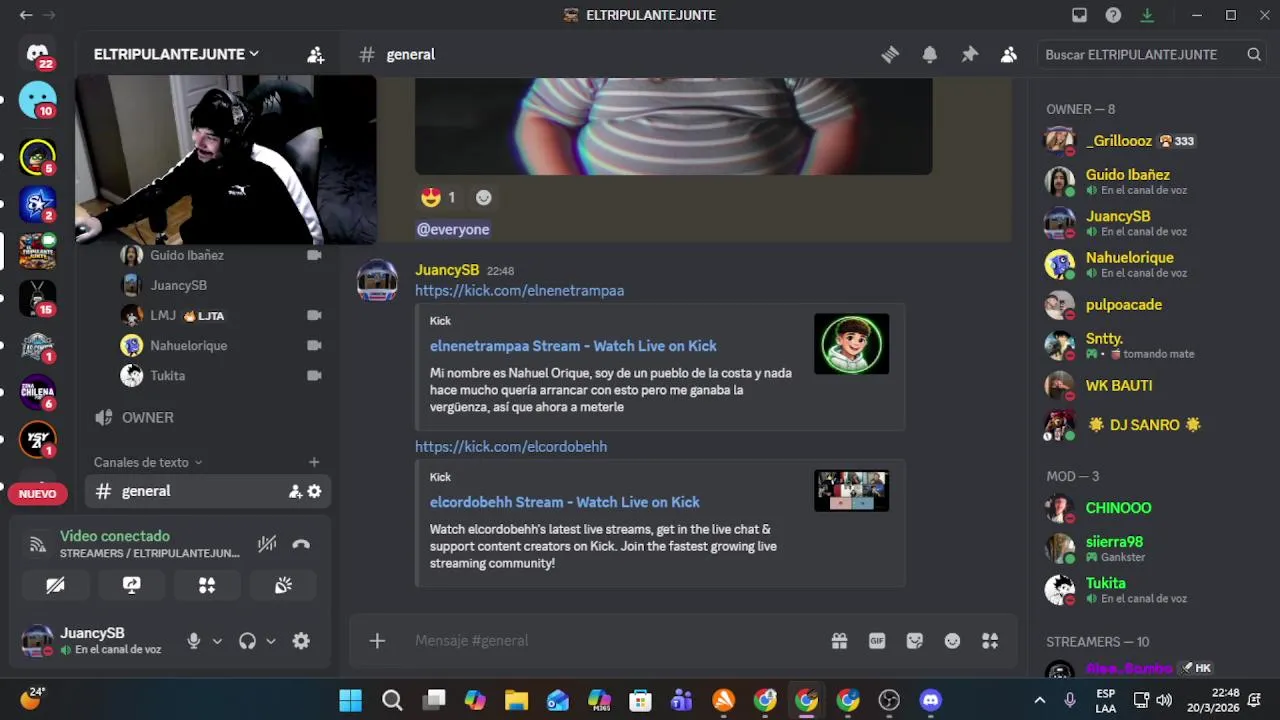This screenshot has width=1280, height=720.
Task: Disconnect from voice phone icon
Action: point(301,544)
